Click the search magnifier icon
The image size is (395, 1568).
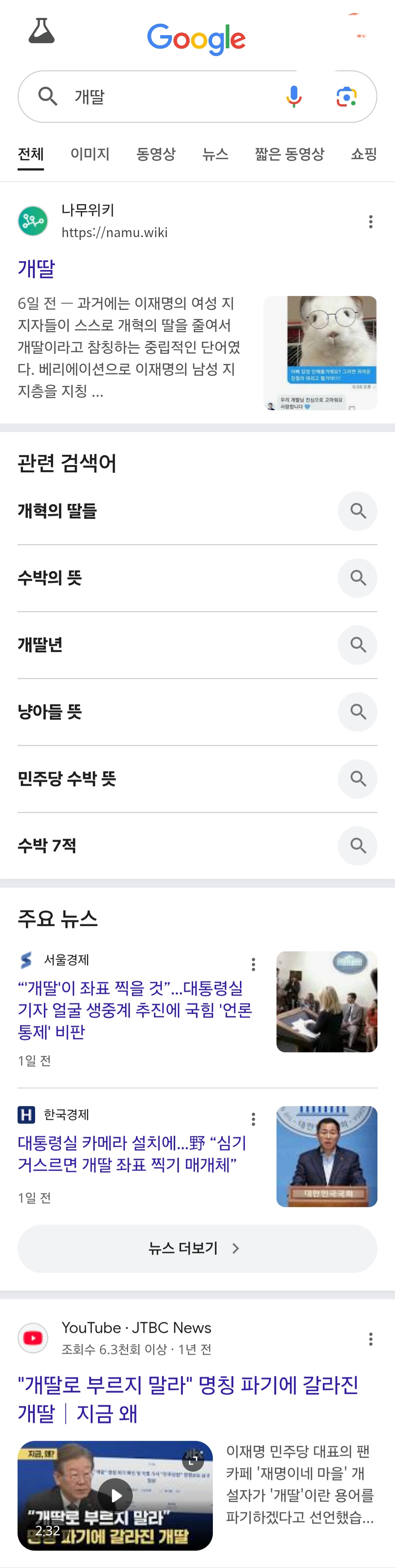click(48, 96)
